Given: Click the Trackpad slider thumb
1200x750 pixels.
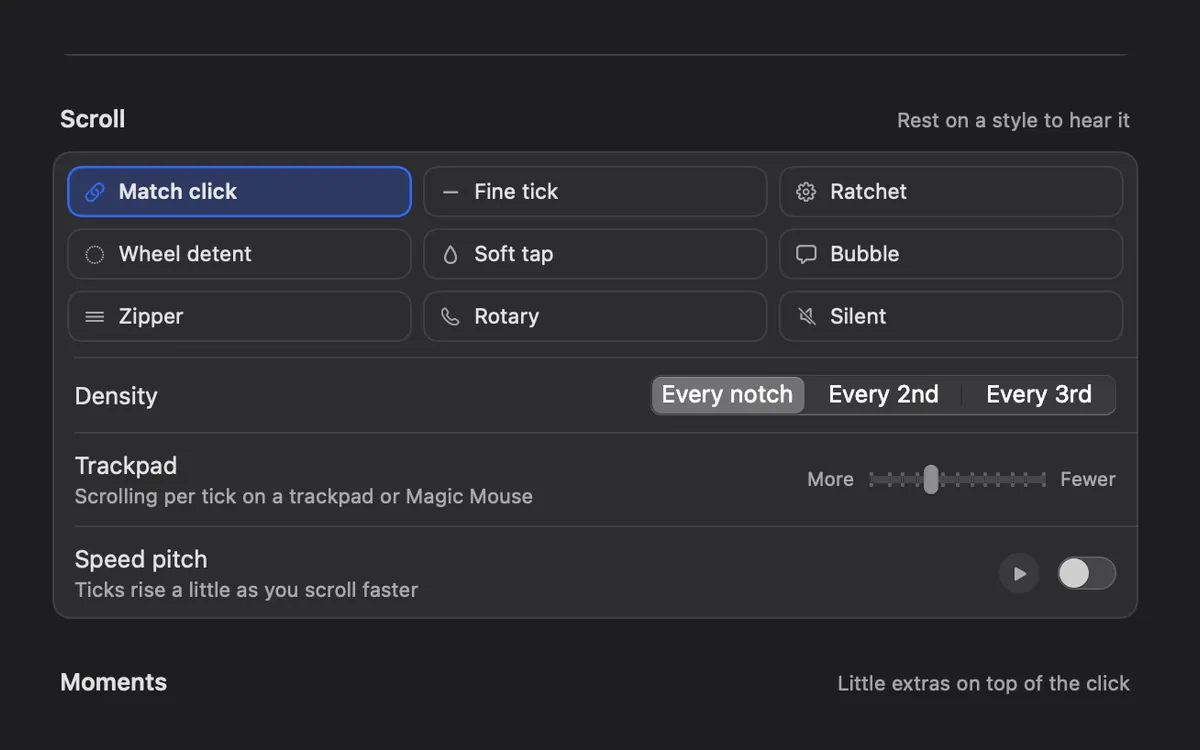Looking at the screenshot, I should coord(931,479).
